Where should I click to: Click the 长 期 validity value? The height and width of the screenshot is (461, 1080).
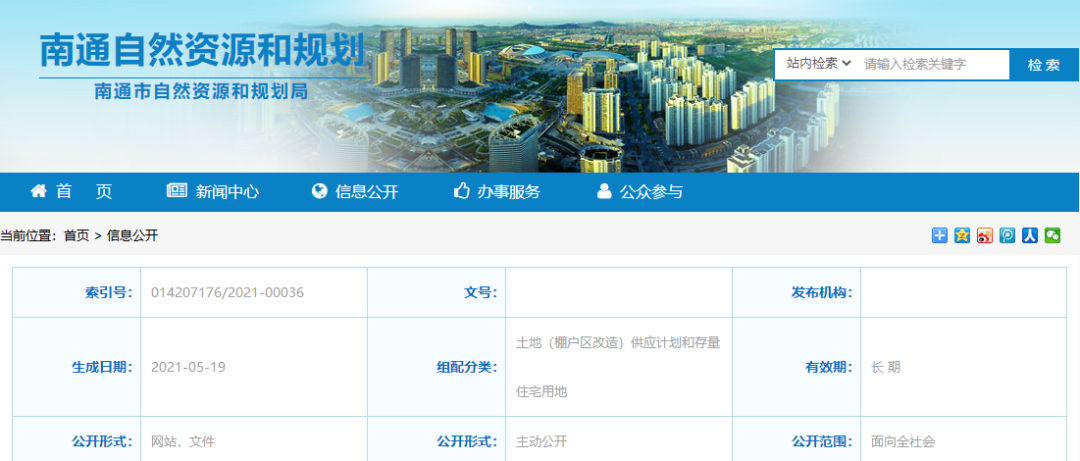coord(885,367)
